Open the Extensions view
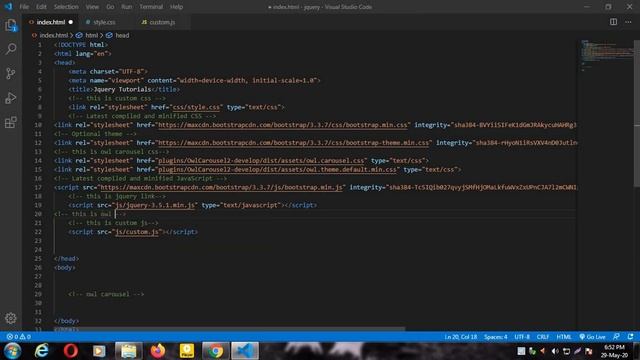This screenshot has width=640, height=360. click(x=11, y=122)
